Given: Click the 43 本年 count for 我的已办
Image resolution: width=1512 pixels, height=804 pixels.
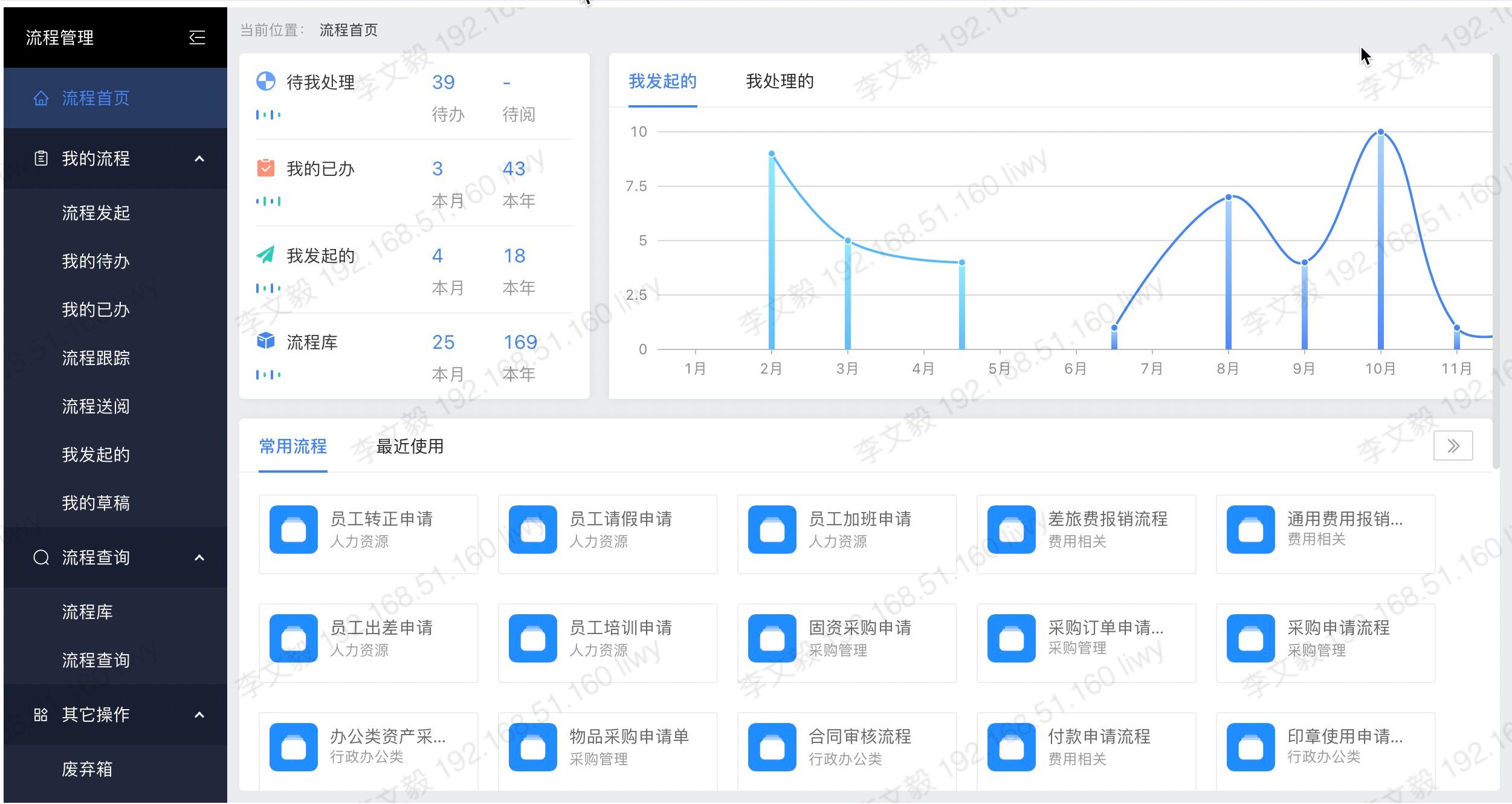Looking at the screenshot, I should (514, 169).
